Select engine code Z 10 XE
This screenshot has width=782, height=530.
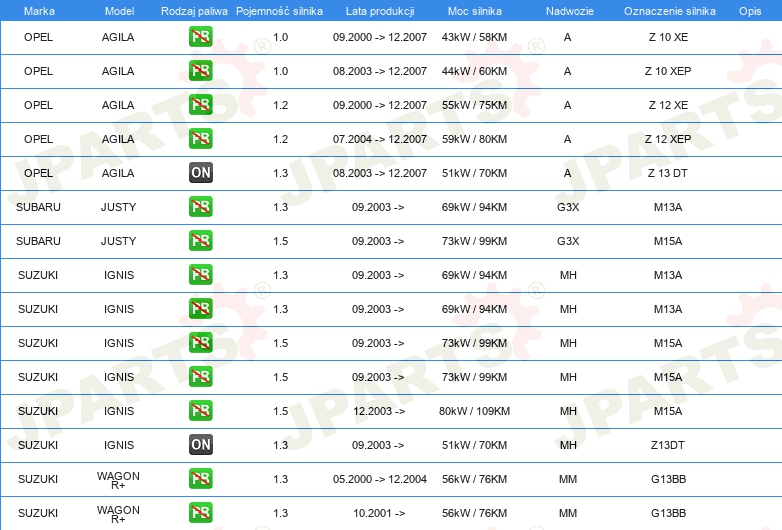point(668,37)
